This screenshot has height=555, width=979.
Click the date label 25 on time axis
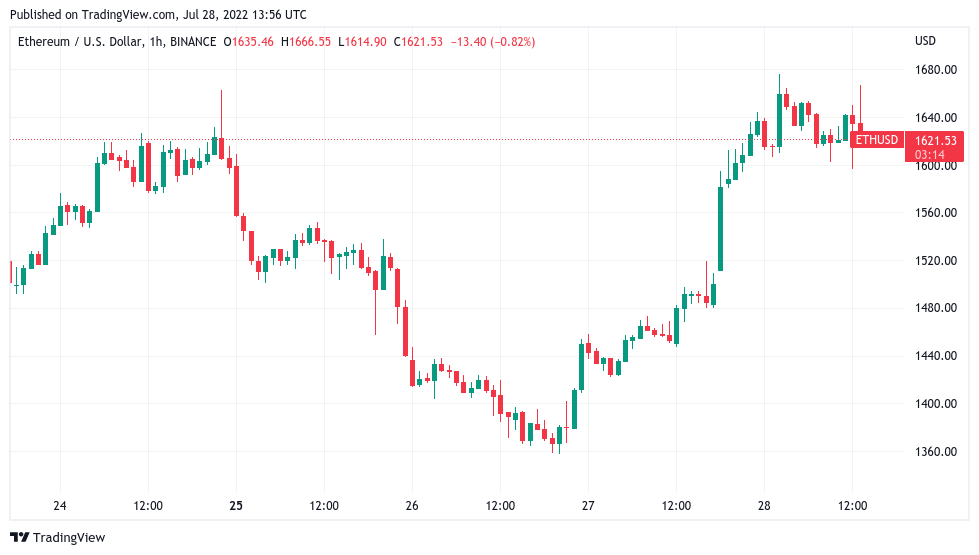(x=237, y=505)
